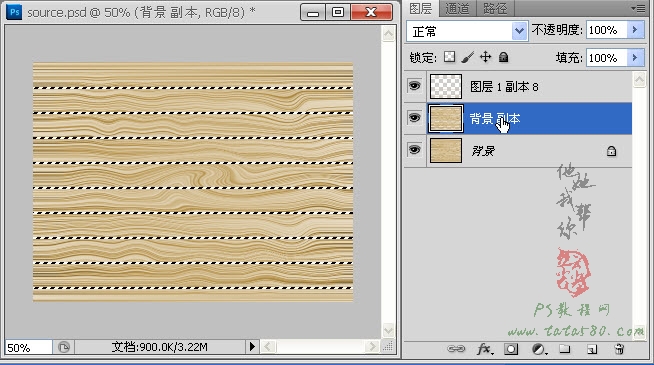Screen dimensions: 654x365
Task: Create a new layer group folder
Action: coord(565,349)
